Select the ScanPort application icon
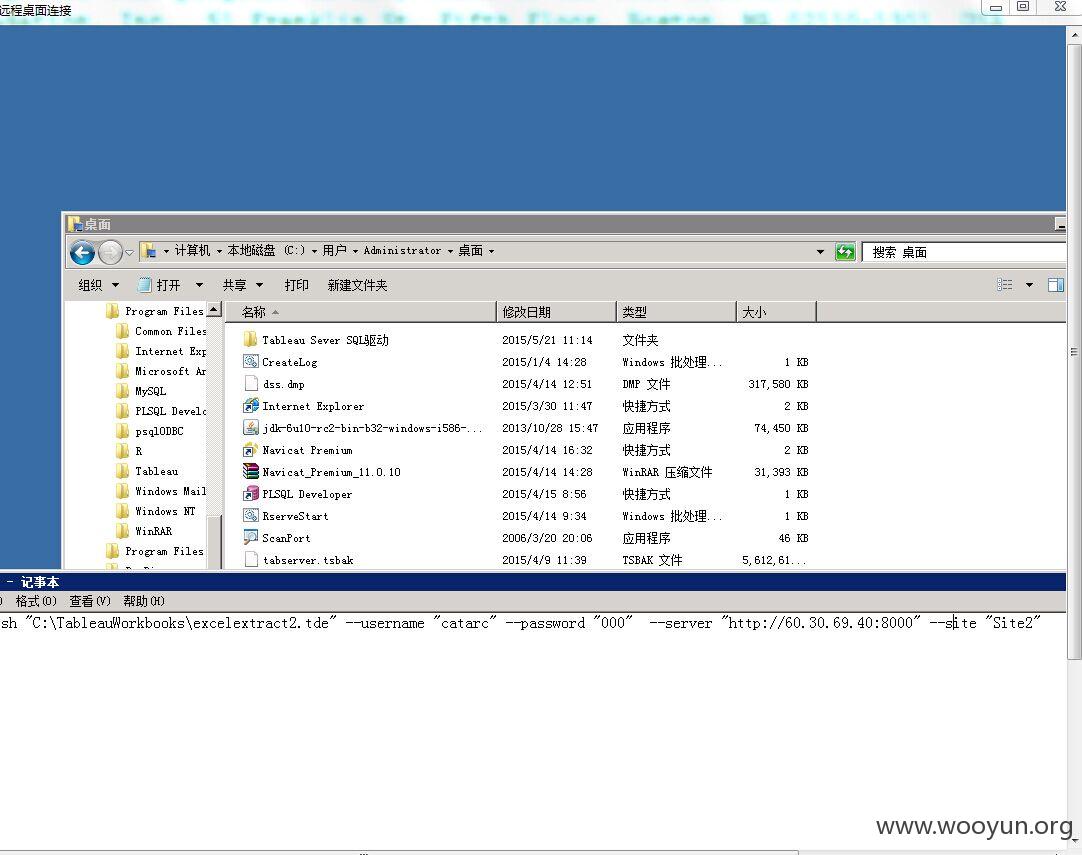Viewport: 1082px width, 855px height. click(x=250, y=538)
